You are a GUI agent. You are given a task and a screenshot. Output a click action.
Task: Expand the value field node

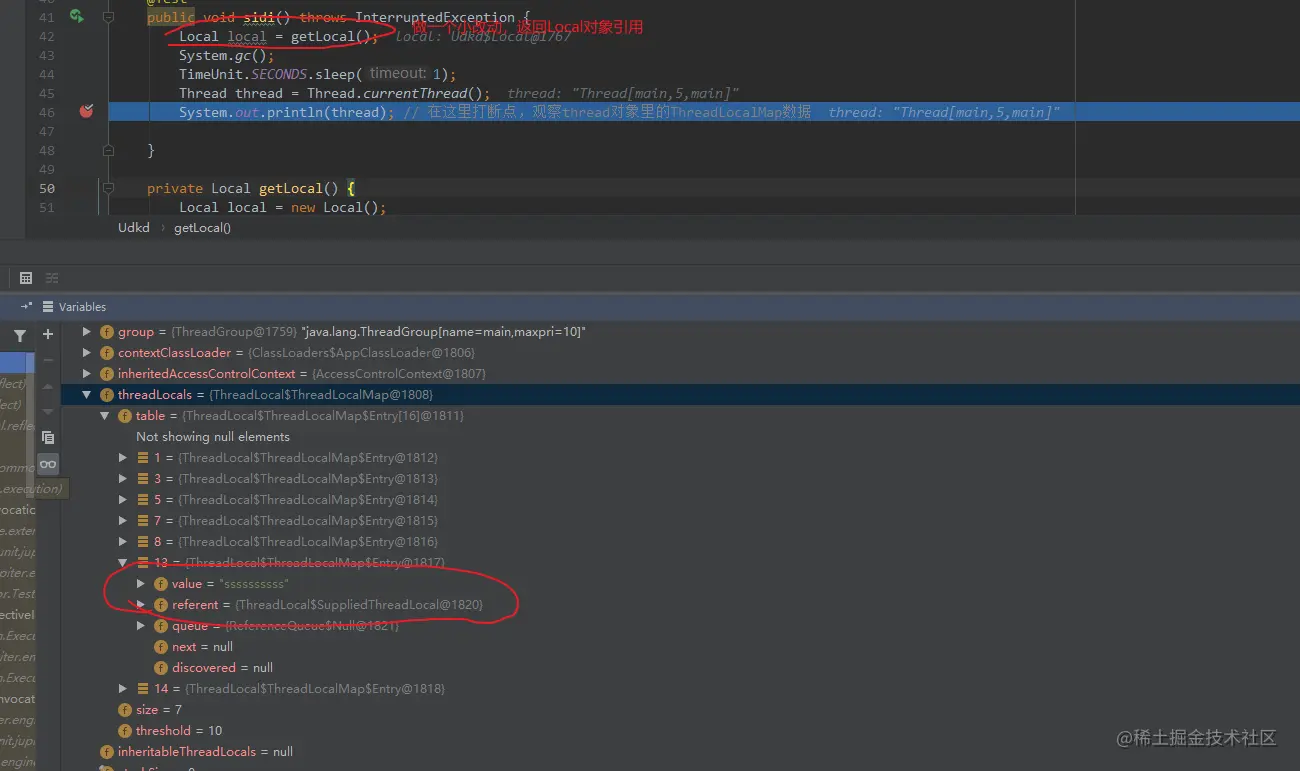[141, 584]
